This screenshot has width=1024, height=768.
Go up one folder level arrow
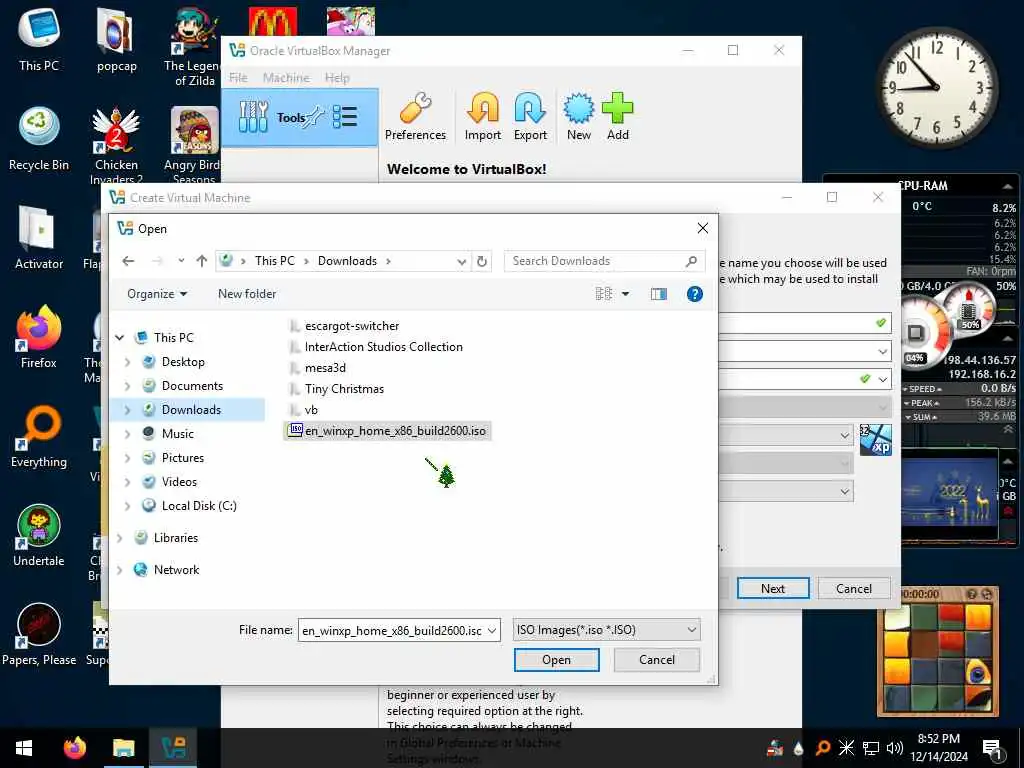(202, 261)
